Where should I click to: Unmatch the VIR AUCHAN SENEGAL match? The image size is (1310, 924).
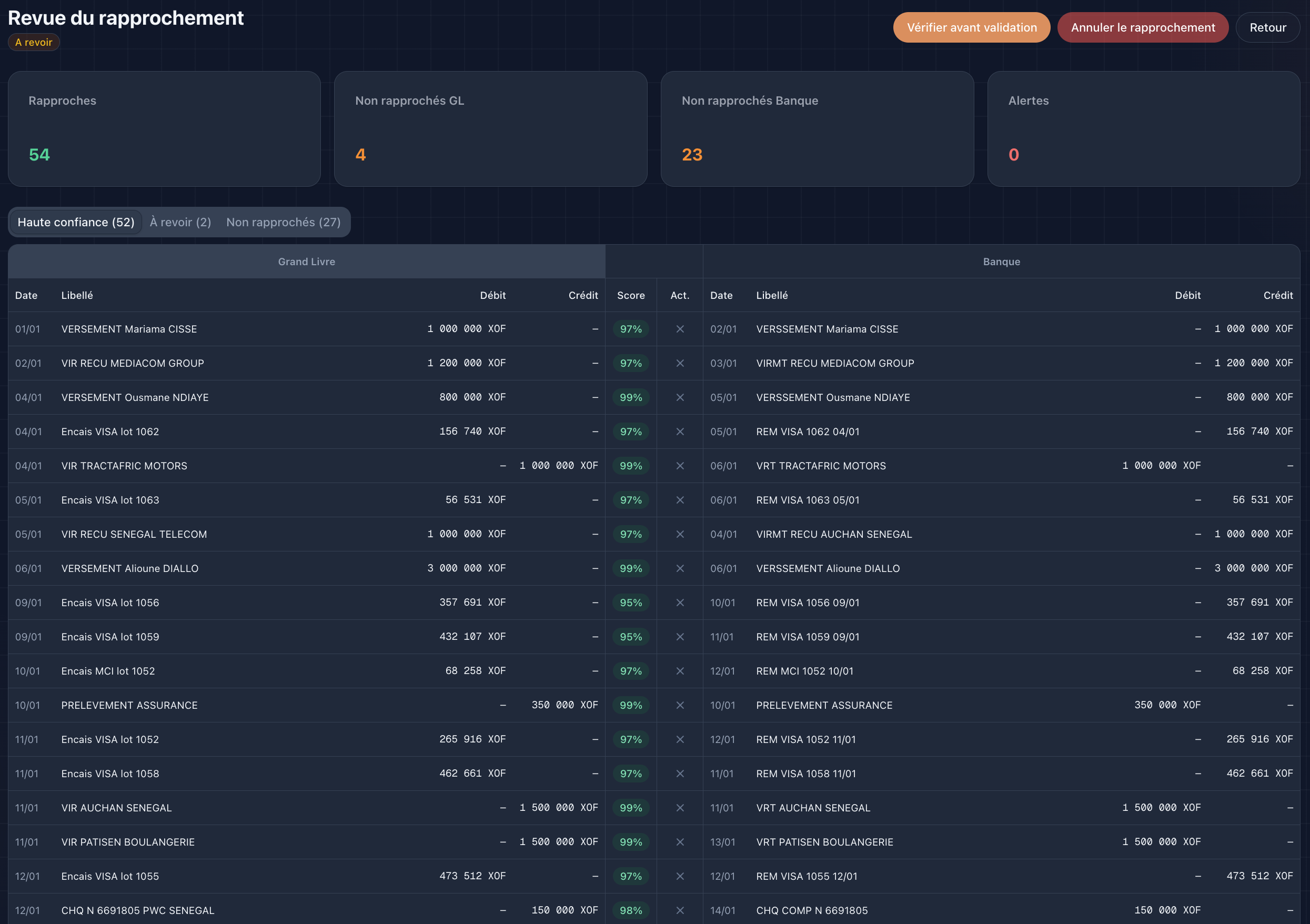pos(680,808)
